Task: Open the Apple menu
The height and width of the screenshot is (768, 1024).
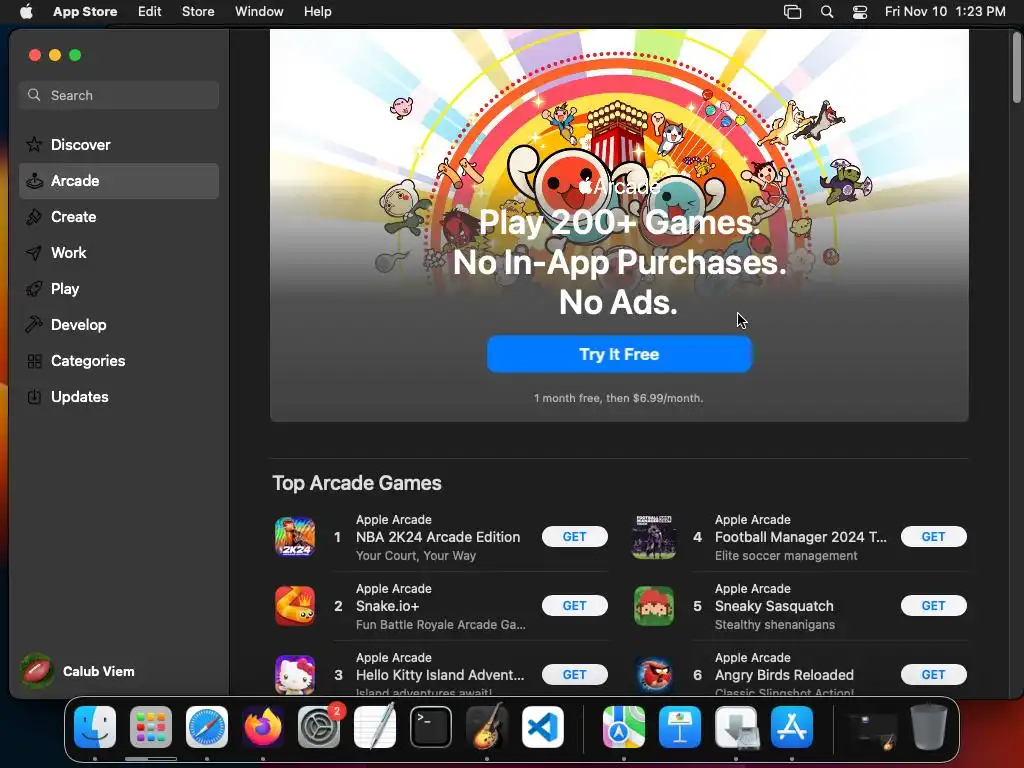Action: 26,12
